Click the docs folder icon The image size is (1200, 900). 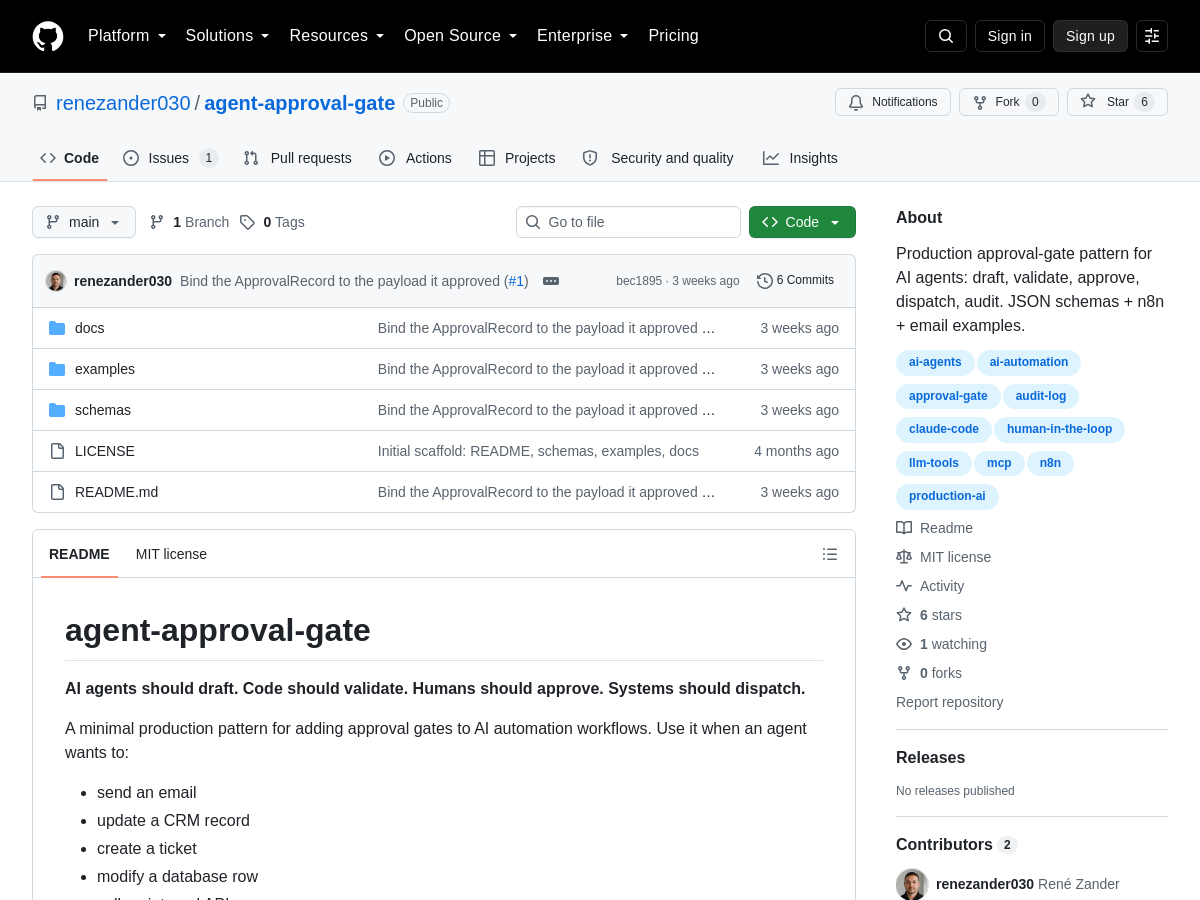click(x=57, y=328)
